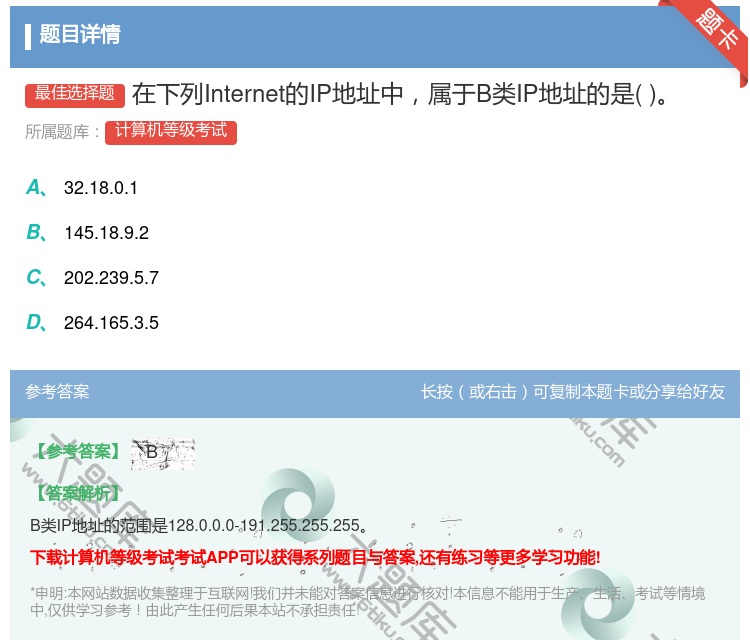Click the 【答案解析】 green label
The height and width of the screenshot is (640, 750).
pyautogui.click(x=78, y=493)
